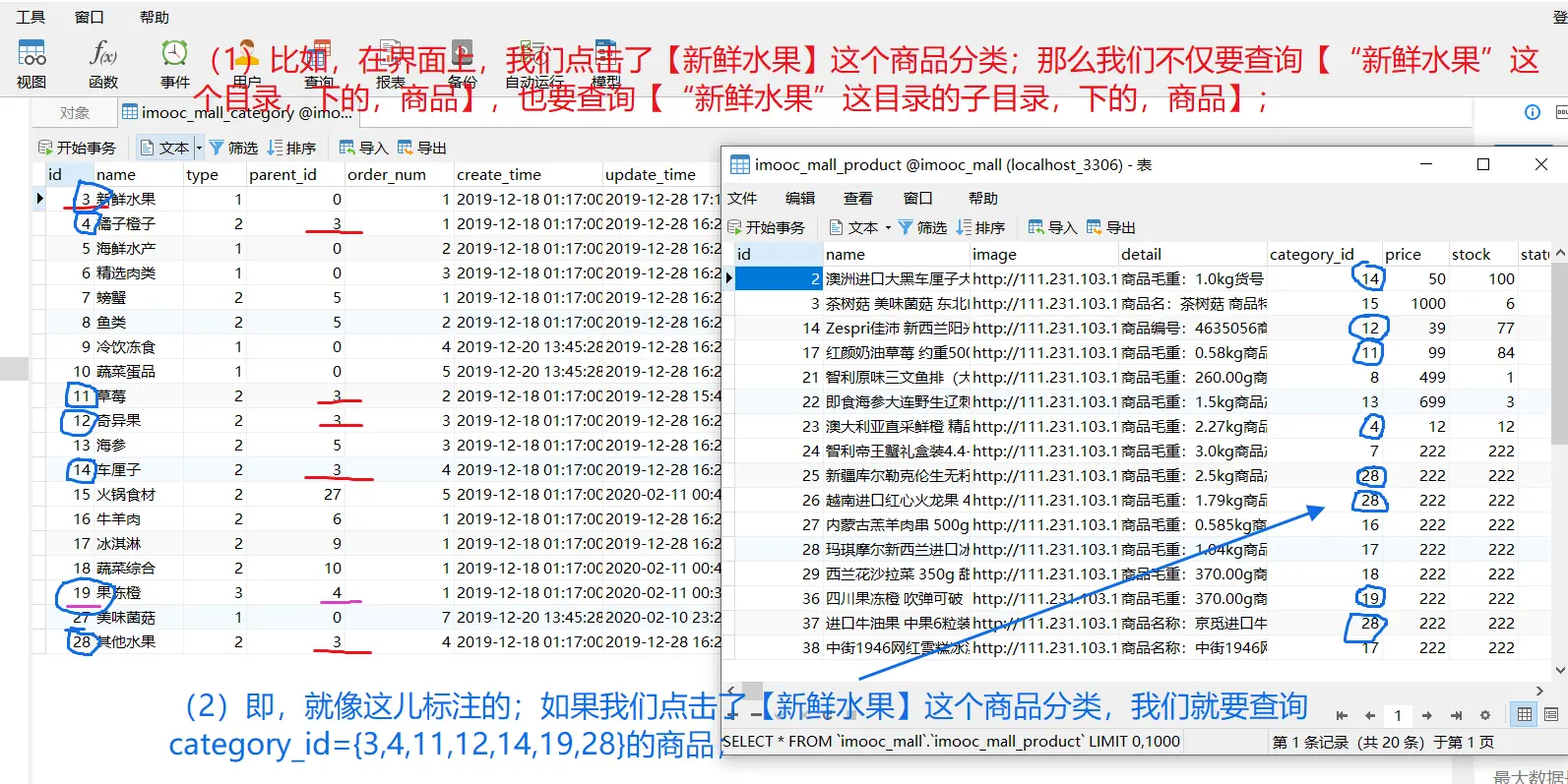Click 排序 sort in the product window toolbar

[980, 227]
